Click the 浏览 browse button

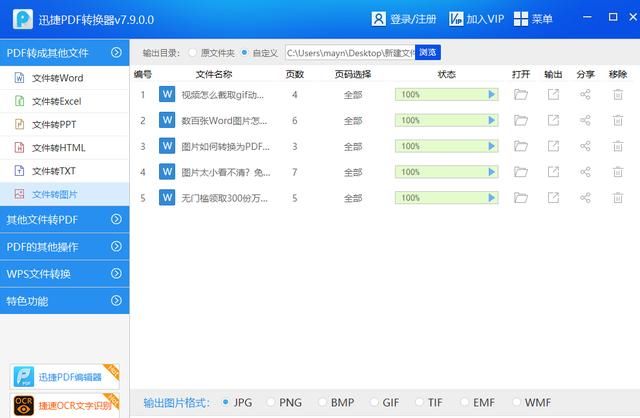(428, 53)
